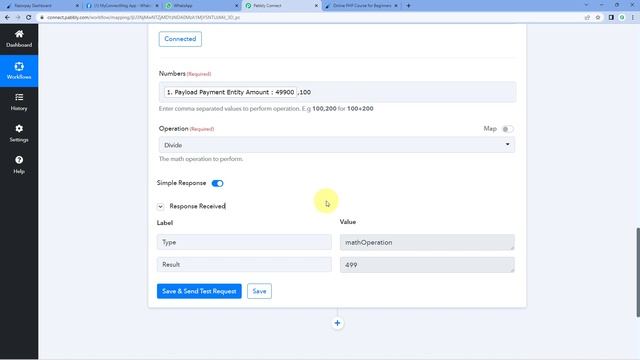
Task: Switch to the MyConnectWay App Facebook tab
Action: point(121,6)
